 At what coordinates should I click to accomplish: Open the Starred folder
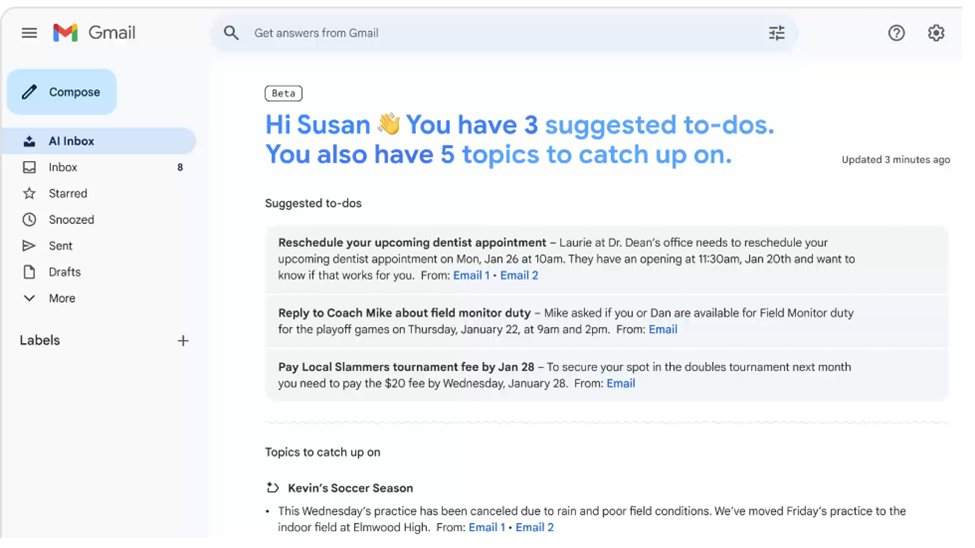(99, 193)
